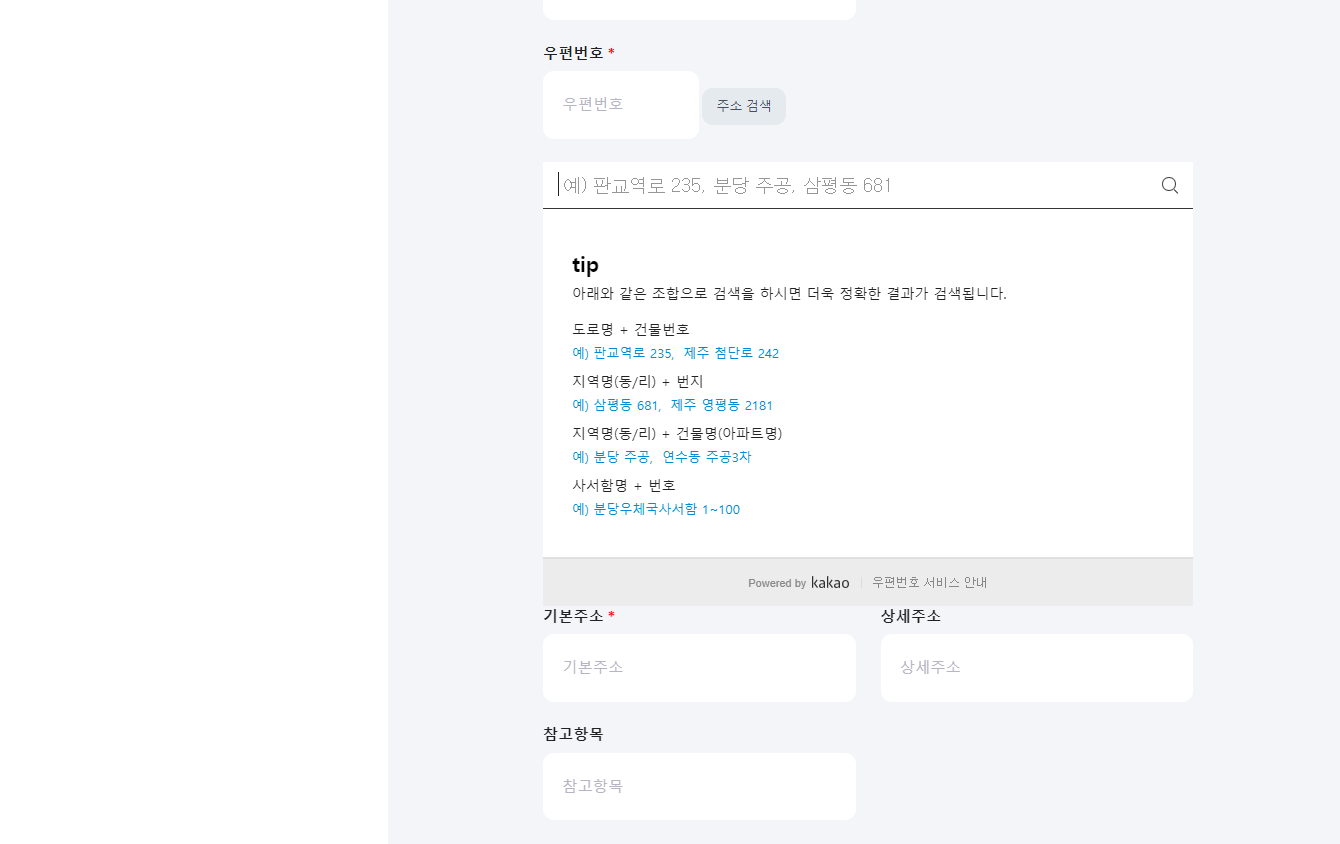Click the Kakao logo in the footer
Viewport: 1340px width, 844px height.
click(830, 583)
